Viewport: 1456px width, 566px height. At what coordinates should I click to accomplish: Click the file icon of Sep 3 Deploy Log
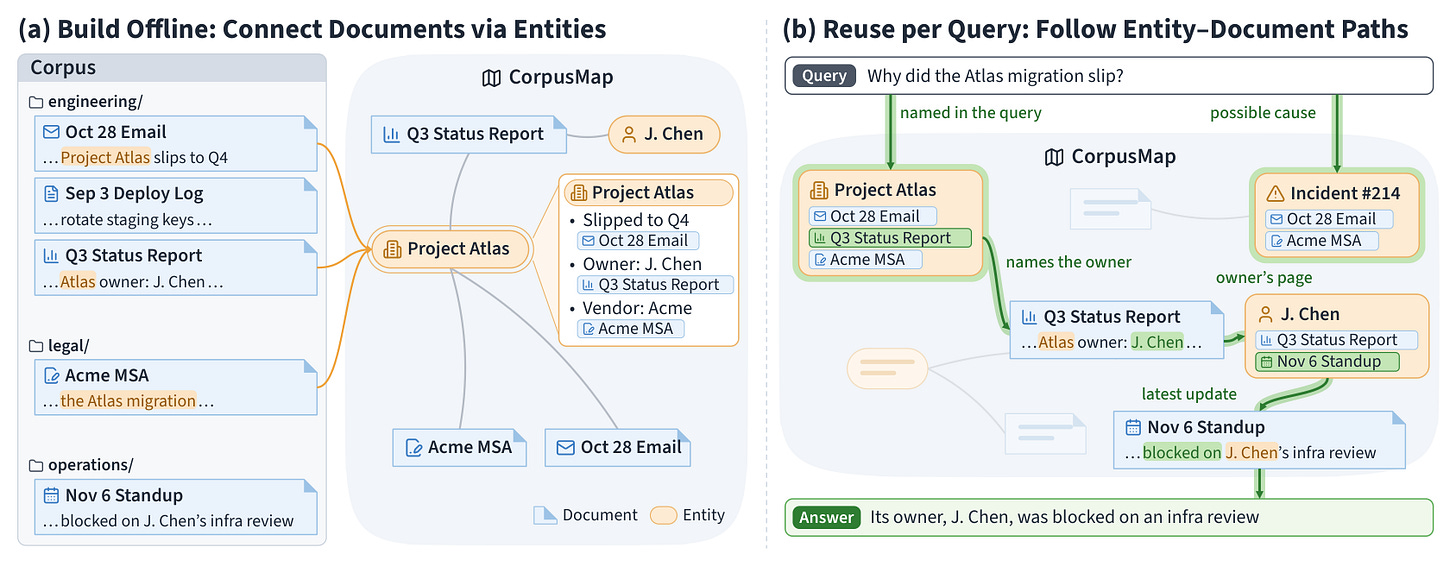point(51,194)
